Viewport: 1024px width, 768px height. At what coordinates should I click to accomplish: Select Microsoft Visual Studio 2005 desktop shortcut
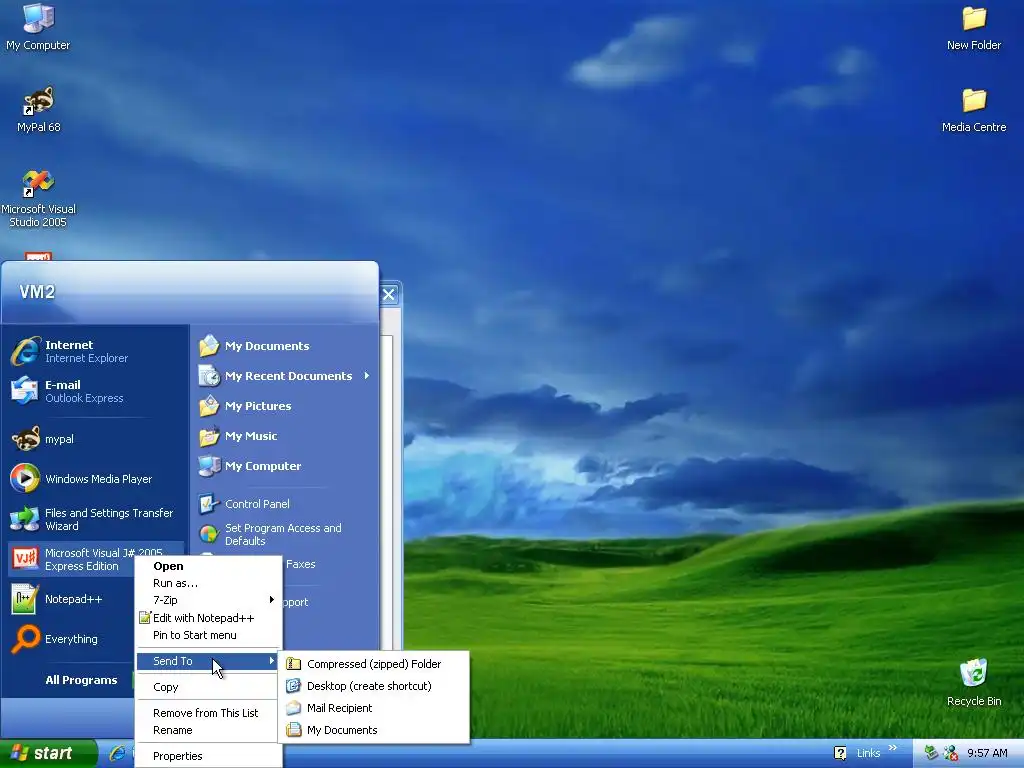pyautogui.click(x=39, y=199)
